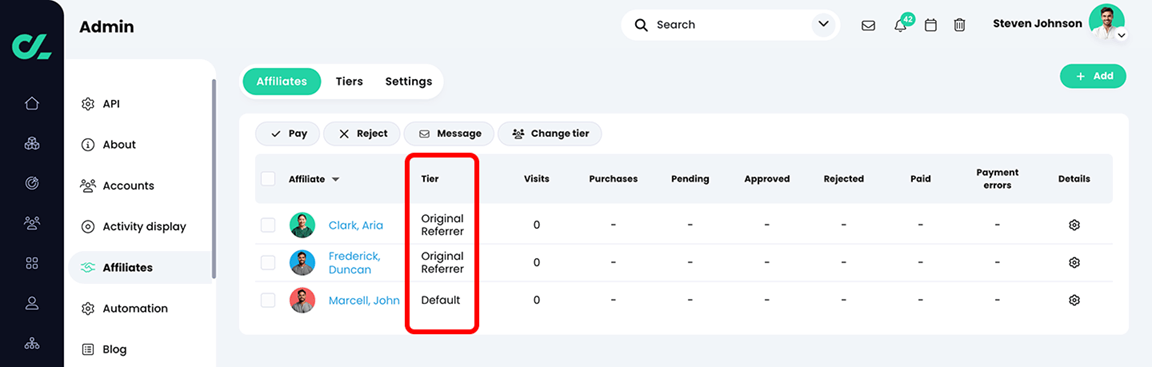Viewport: 1152px width, 367px height.
Task: Click the Reject button
Action: 361,134
